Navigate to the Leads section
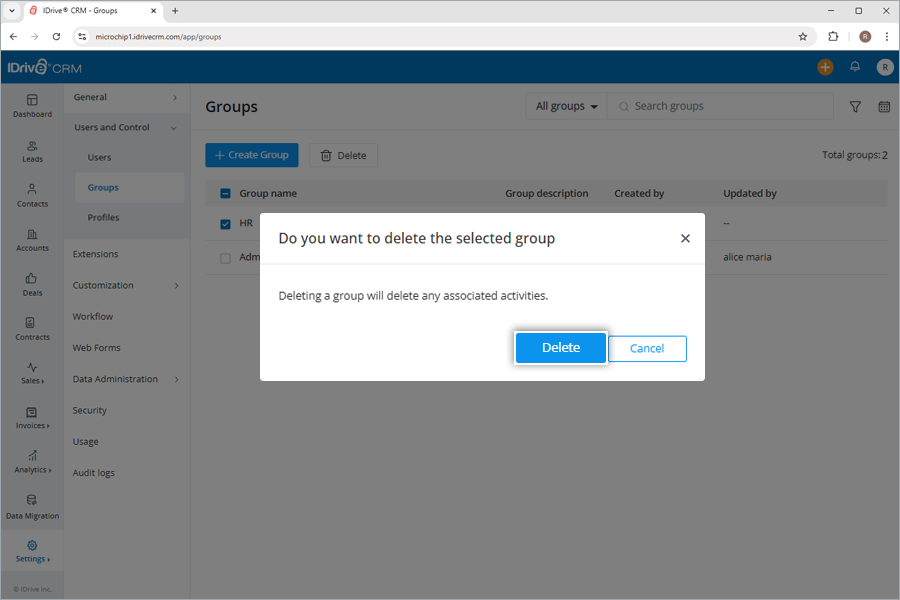This screenshot has width=900, height=600. click(x=32, y=152)
